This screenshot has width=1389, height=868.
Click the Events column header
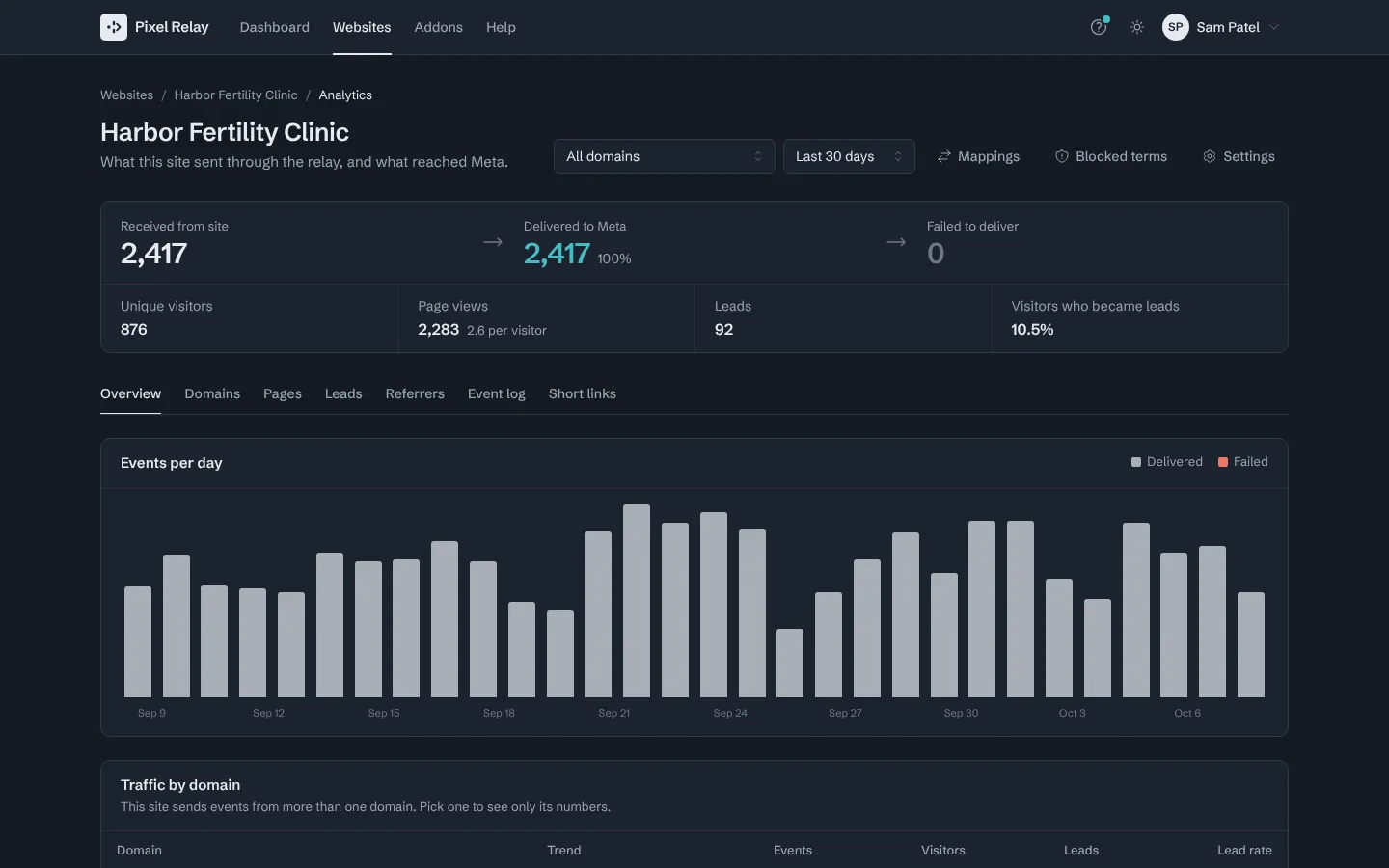793,850
